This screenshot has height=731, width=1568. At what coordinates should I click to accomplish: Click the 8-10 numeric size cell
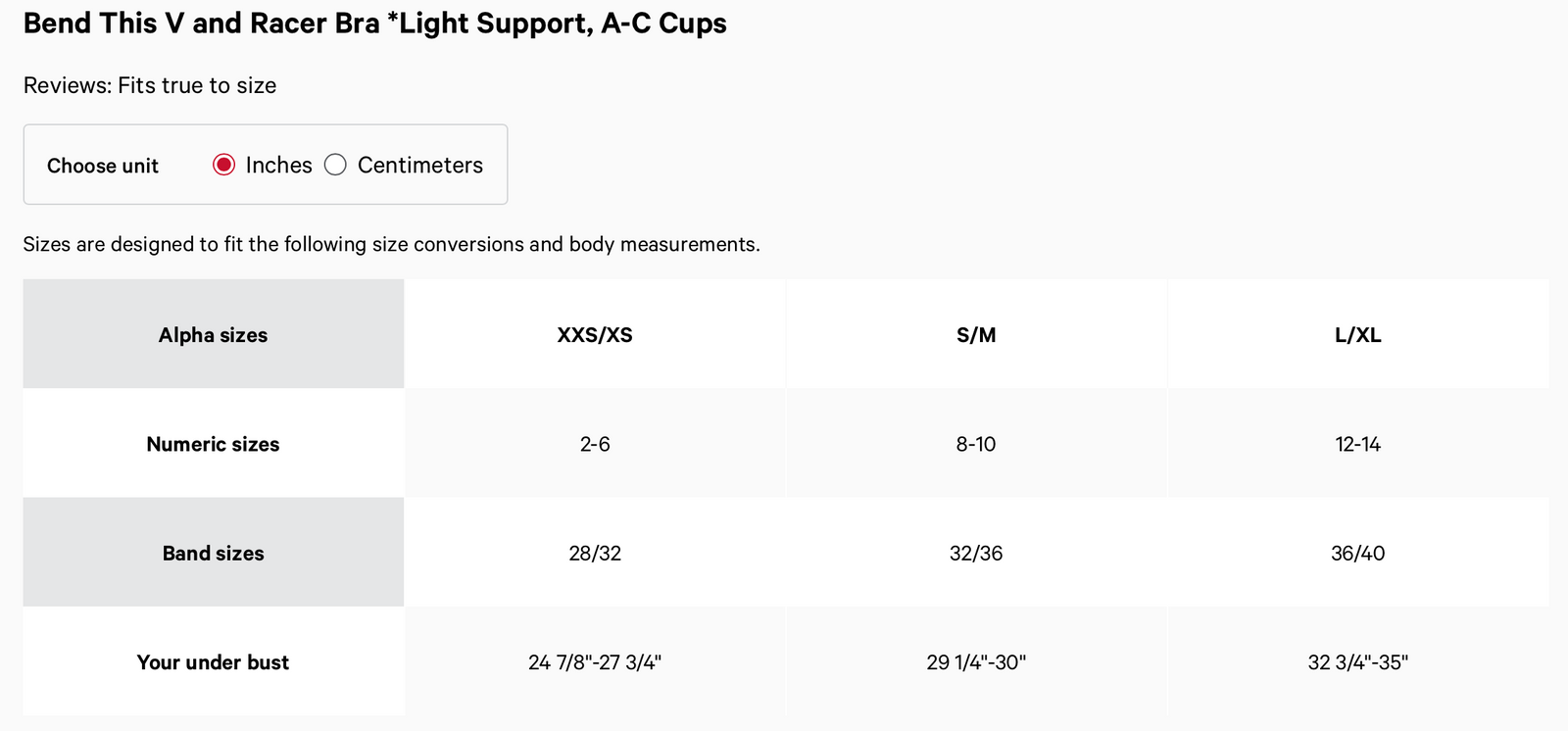point(976,444)
